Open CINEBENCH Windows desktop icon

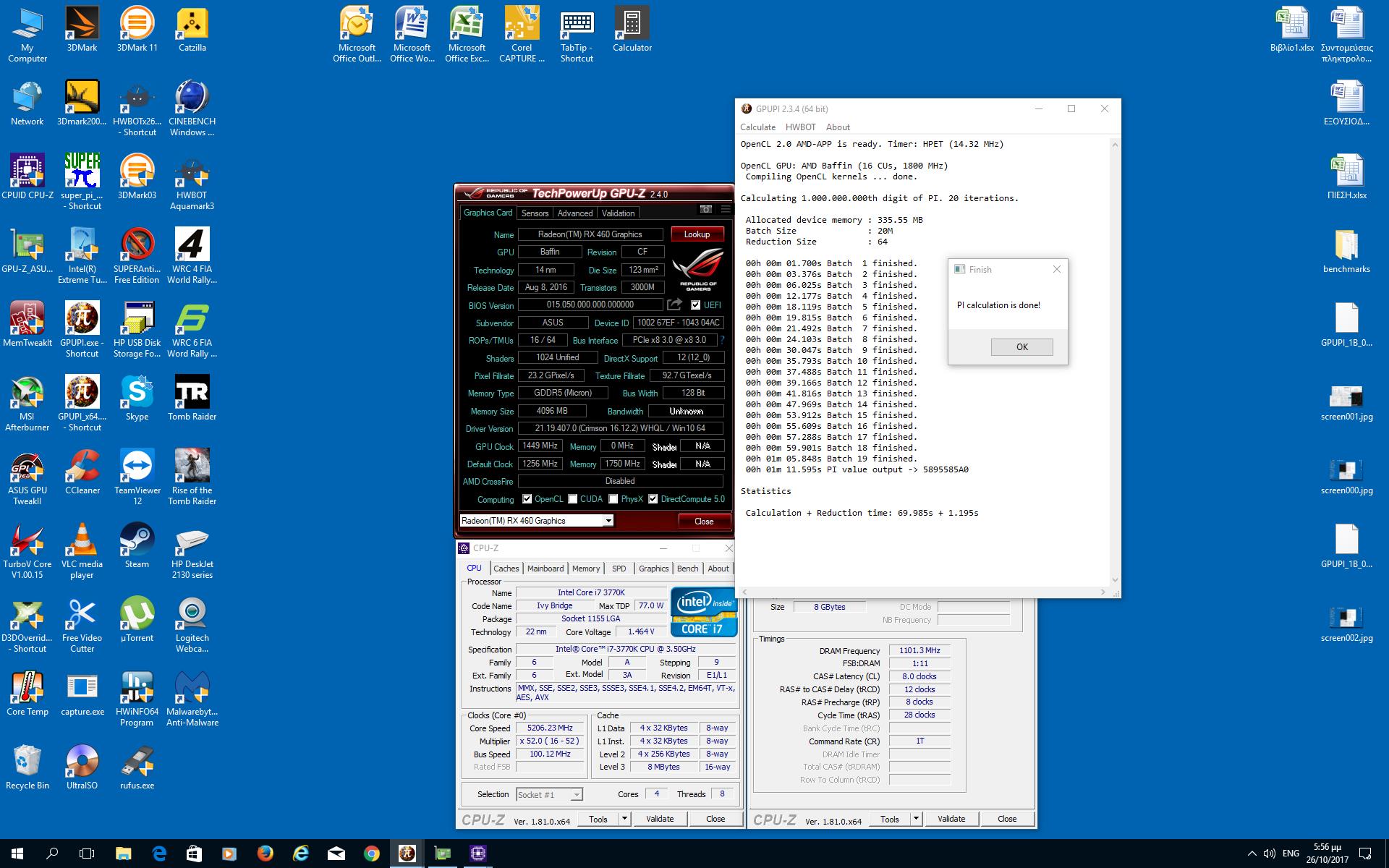point(192,109)
